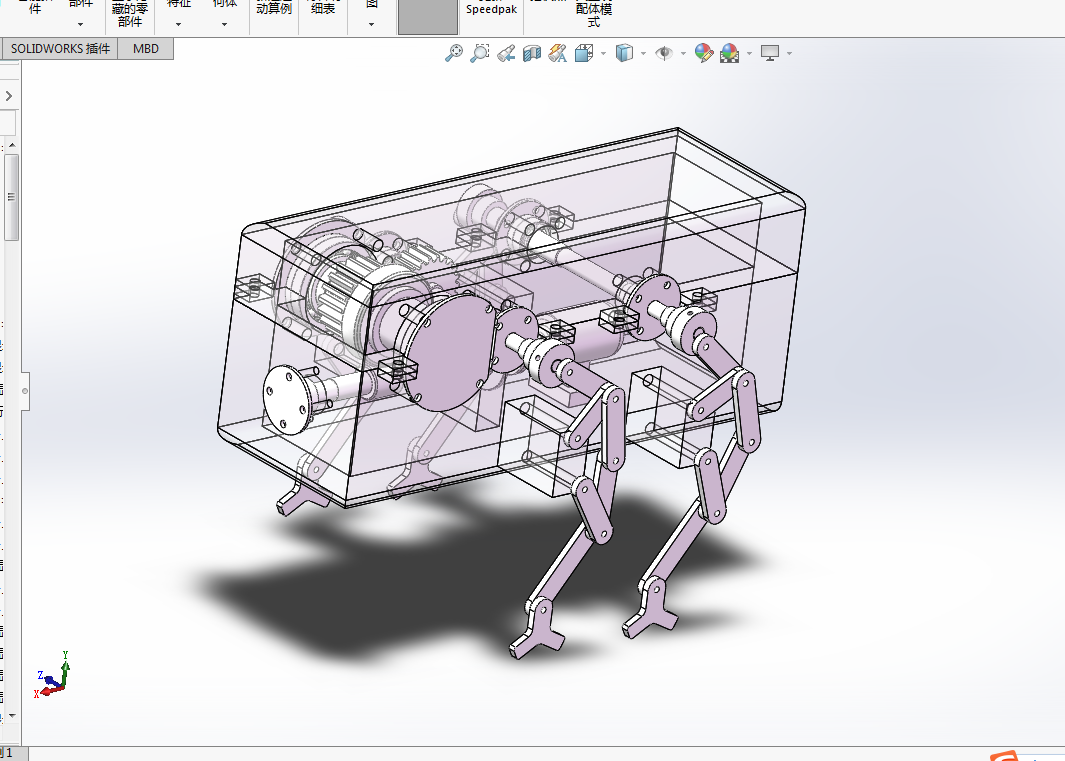Click the left panel scrollbar thumb

pos(12,197)
